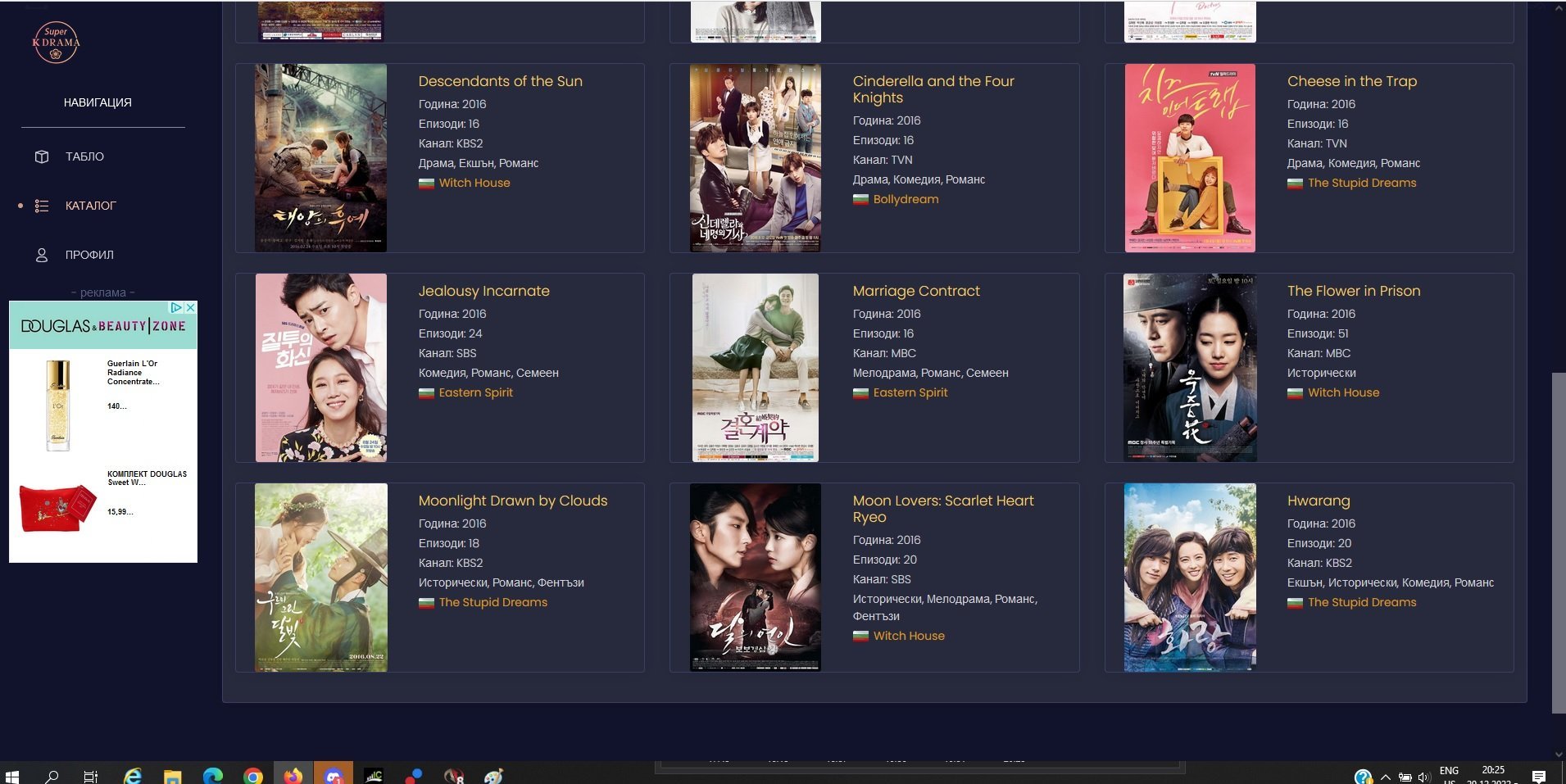Open Descendants of the Sun title link
This screenshot has width=1566, height=784.
click(500, 81)
